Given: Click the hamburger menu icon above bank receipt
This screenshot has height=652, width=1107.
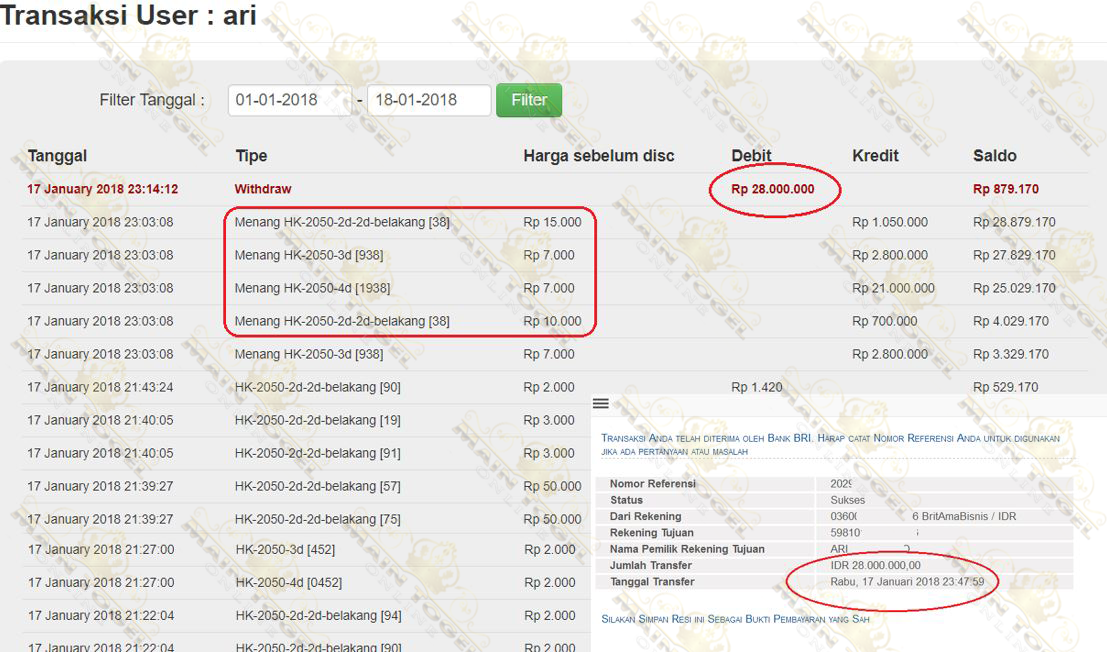Looking at the screenshot, I should [600, 403].
